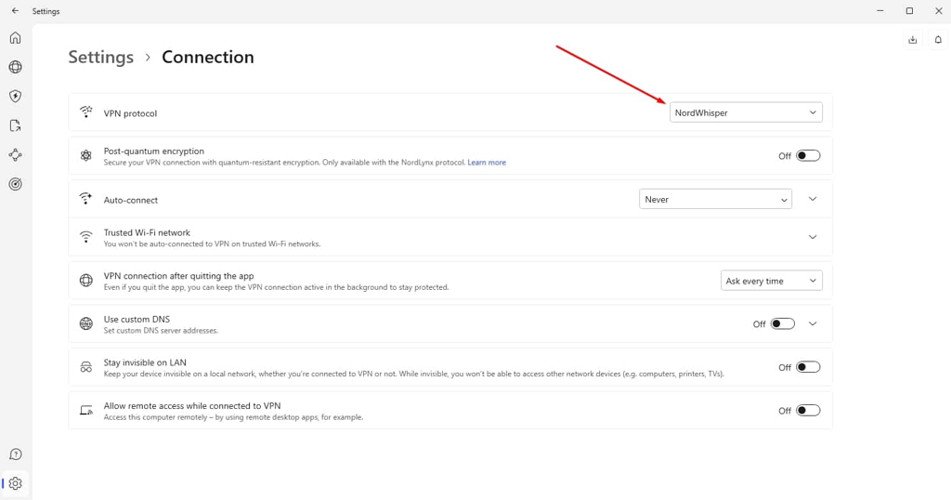Viewport: 951px width, 500px height.
Task: Turn on Stay invisible on LAN
Action: (x=808, y=367)
